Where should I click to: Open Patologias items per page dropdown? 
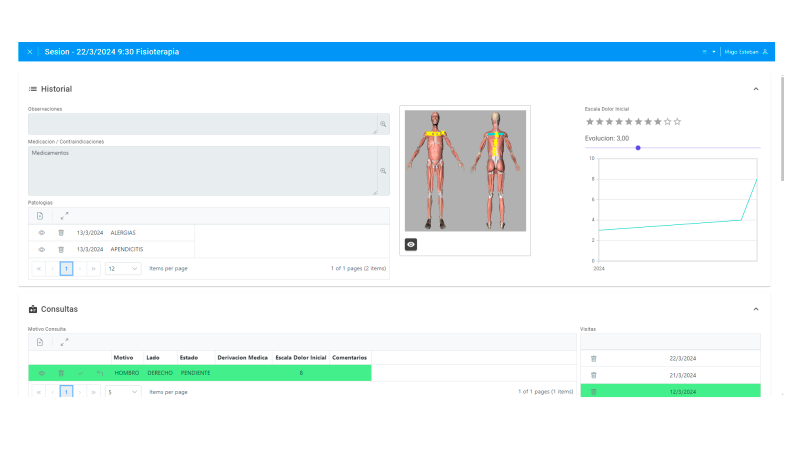click(122, 268)
